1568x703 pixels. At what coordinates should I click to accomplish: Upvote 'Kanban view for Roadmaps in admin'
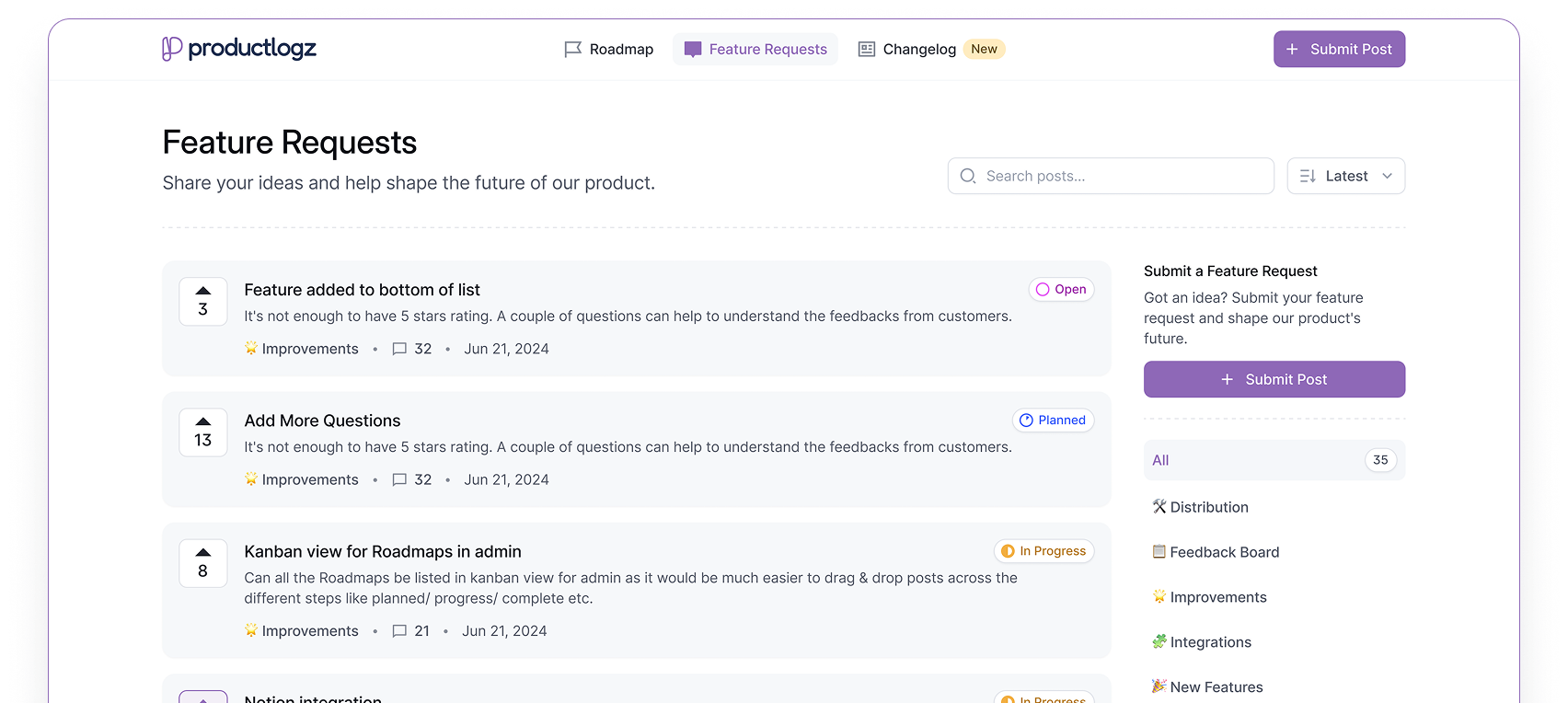coord(203,563)
